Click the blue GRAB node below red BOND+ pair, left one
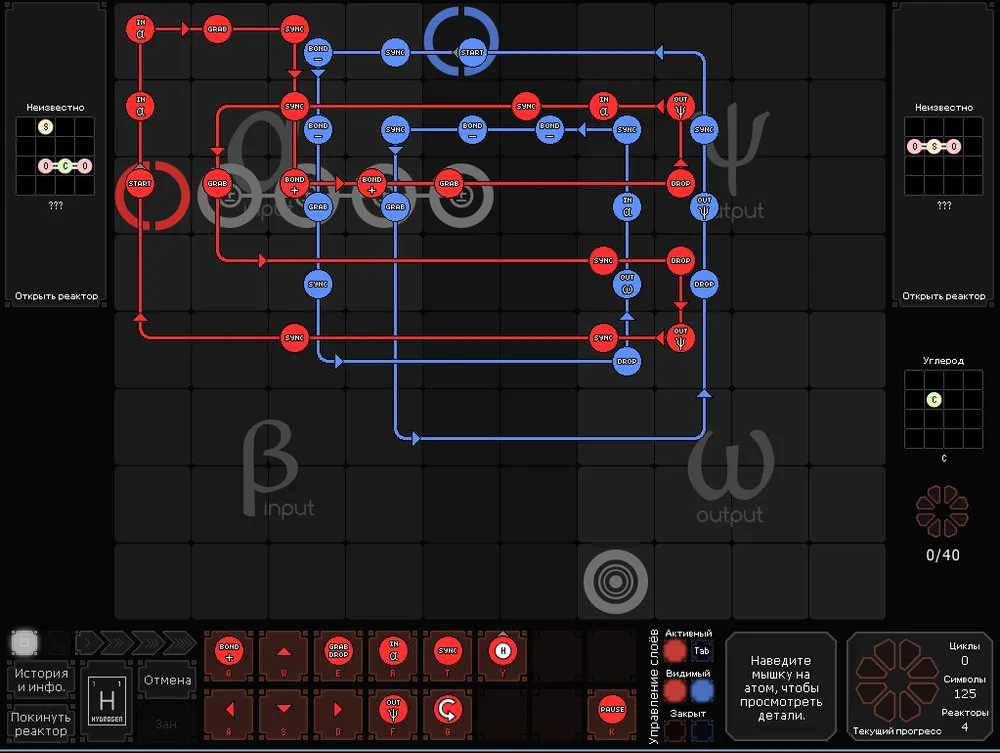 318,207
